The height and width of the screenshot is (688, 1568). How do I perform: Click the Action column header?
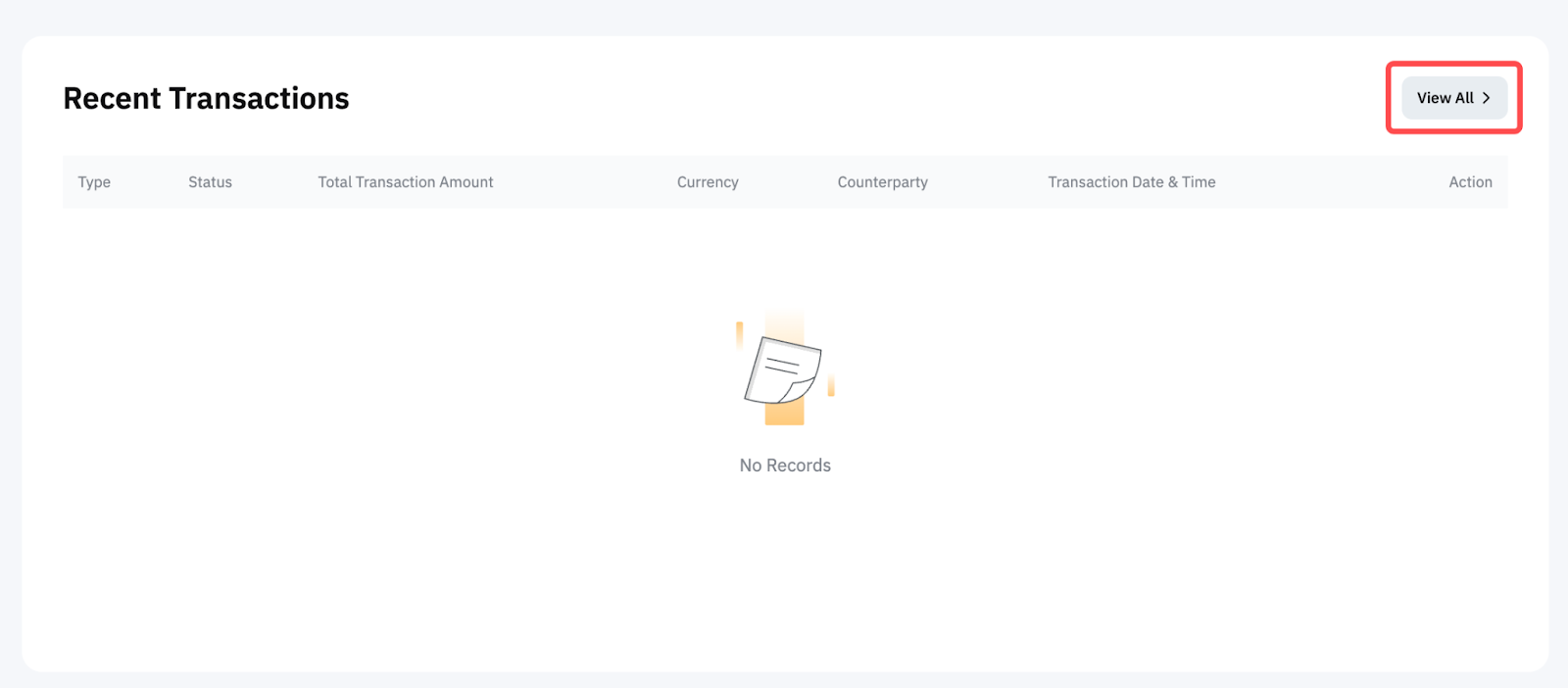pyautogui.click(x=1470, y=182)
